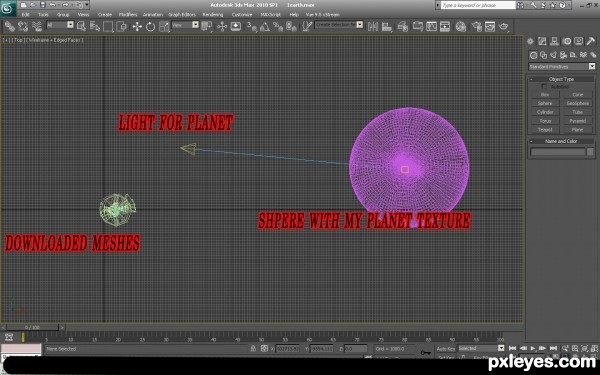Click the Box primitive button
This screenshot has width=600, height=375.
point(545,95)
